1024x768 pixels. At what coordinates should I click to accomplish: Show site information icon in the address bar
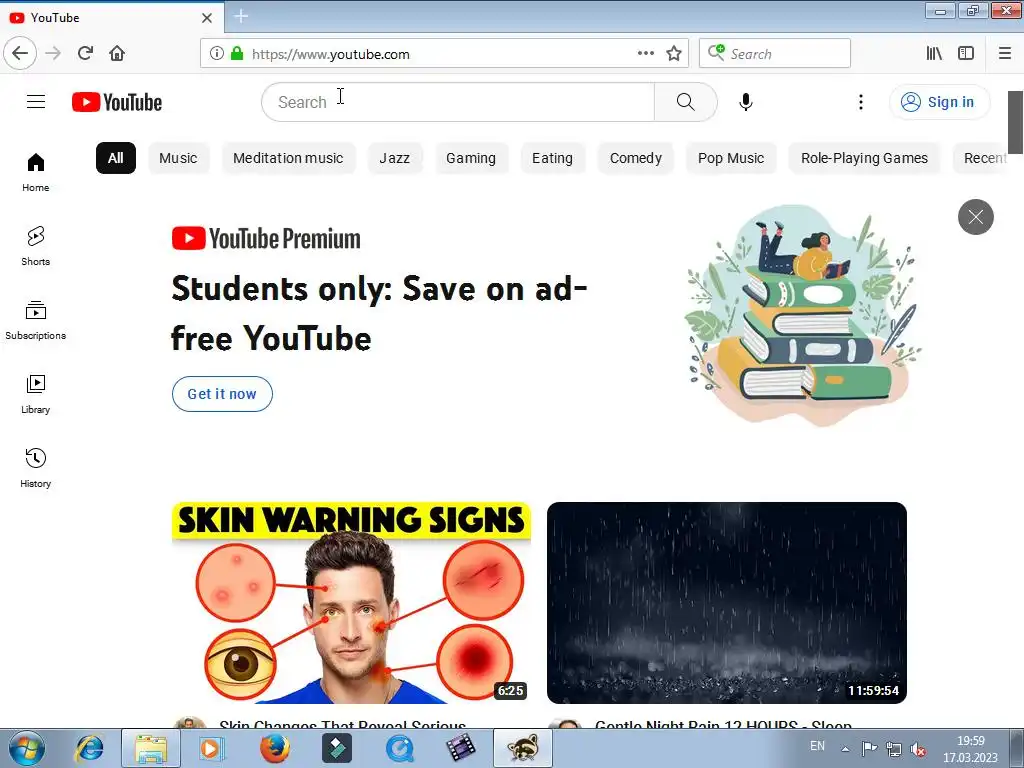point(216,54)
